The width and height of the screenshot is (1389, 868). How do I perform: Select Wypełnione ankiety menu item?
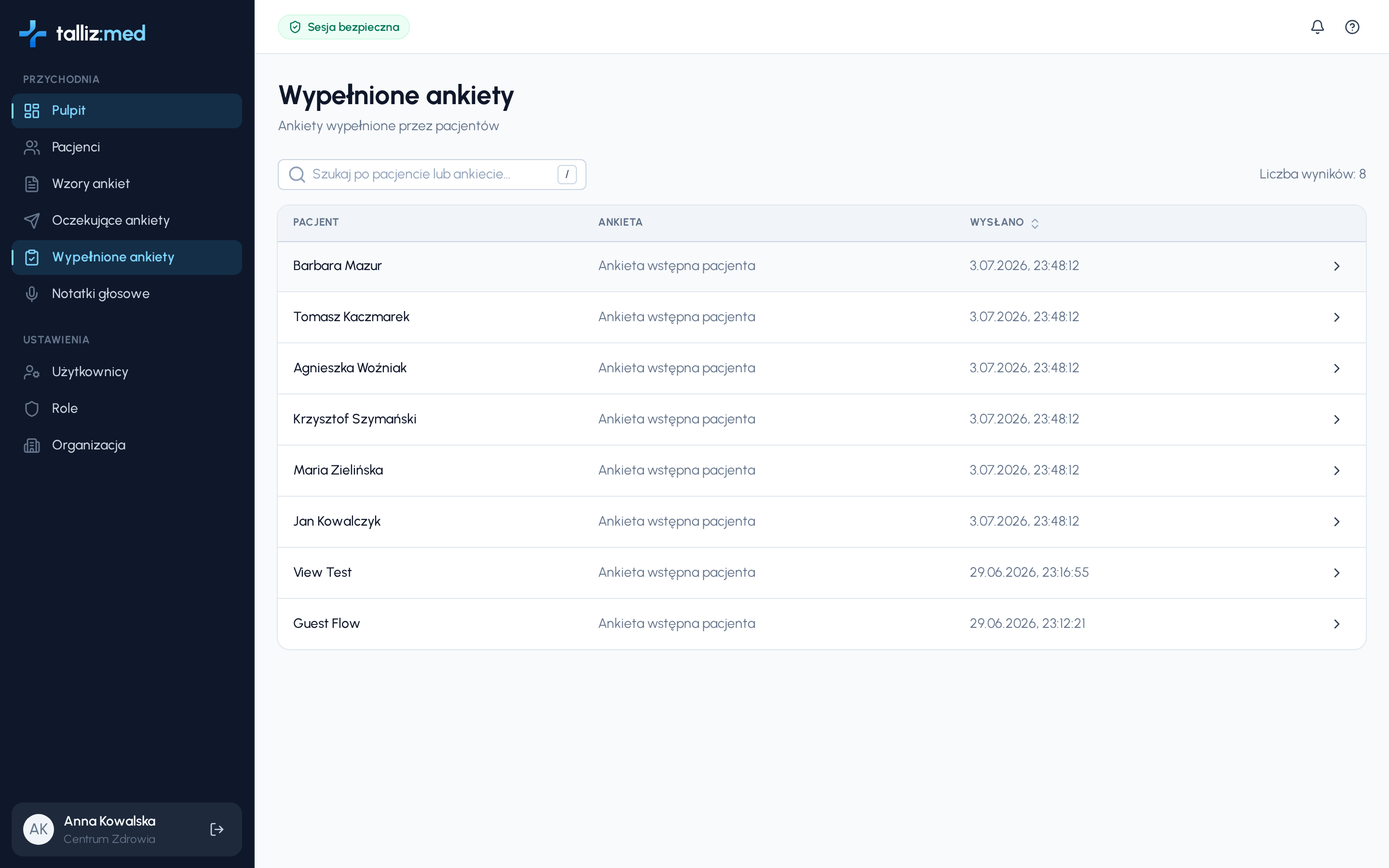(x=126, y=257)
